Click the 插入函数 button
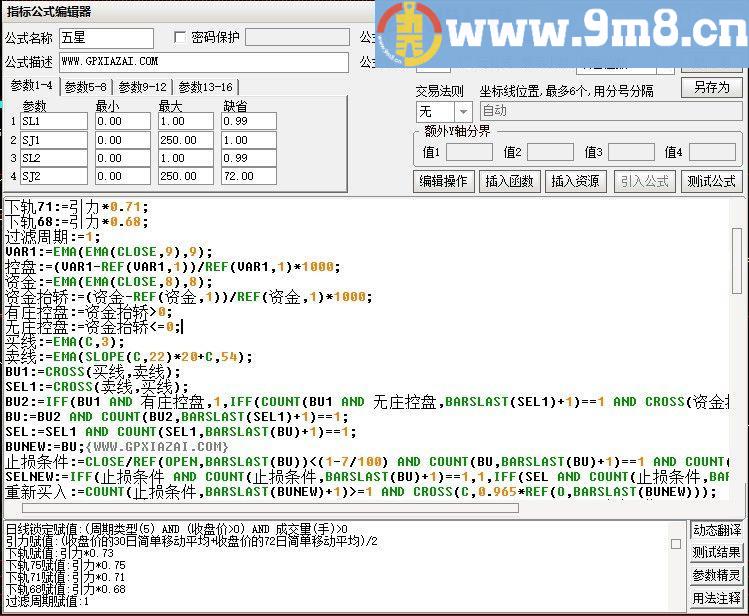This screenshot has width=749, height=616. [509, 181]
